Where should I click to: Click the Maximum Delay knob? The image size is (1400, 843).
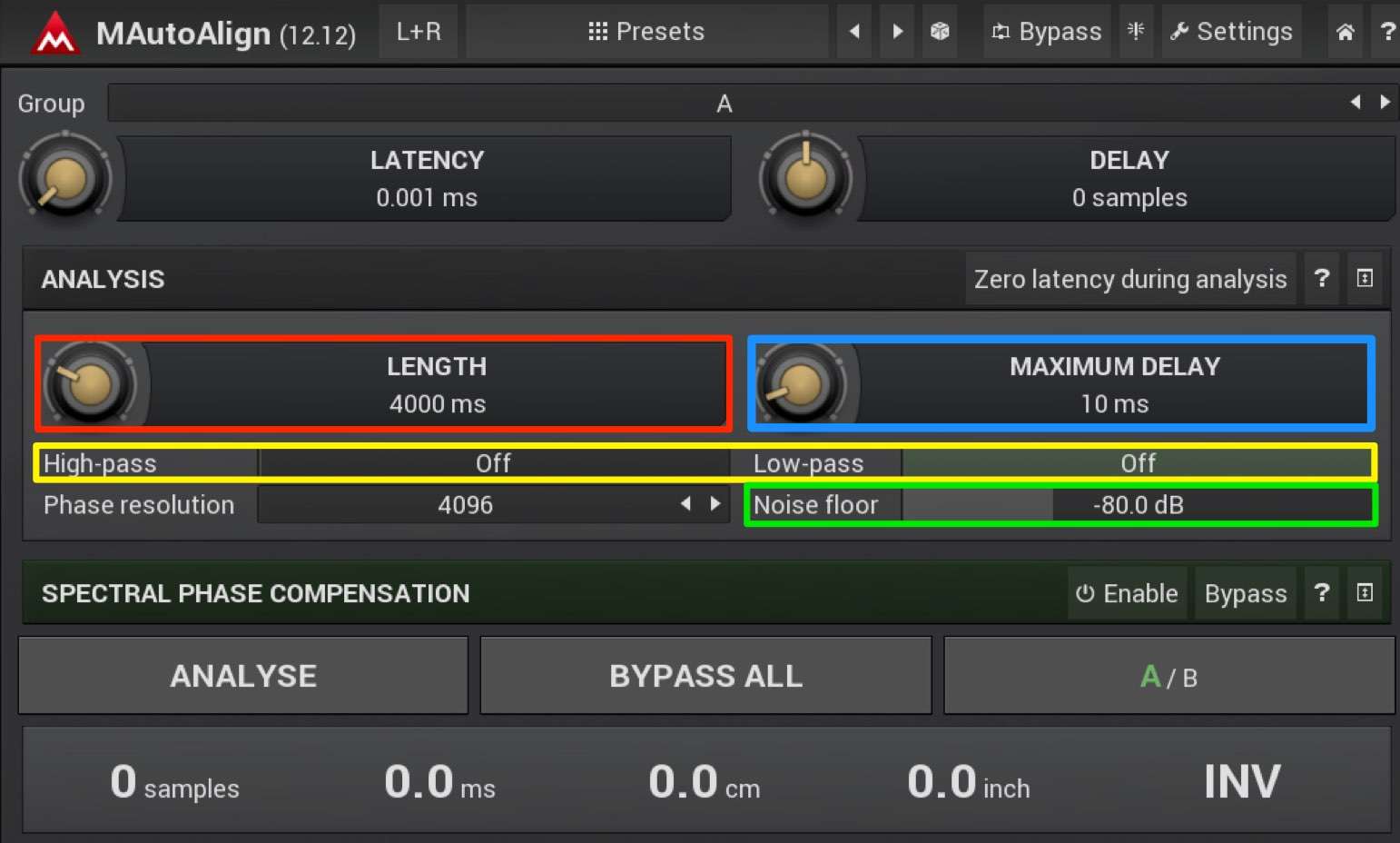(802, 385)
